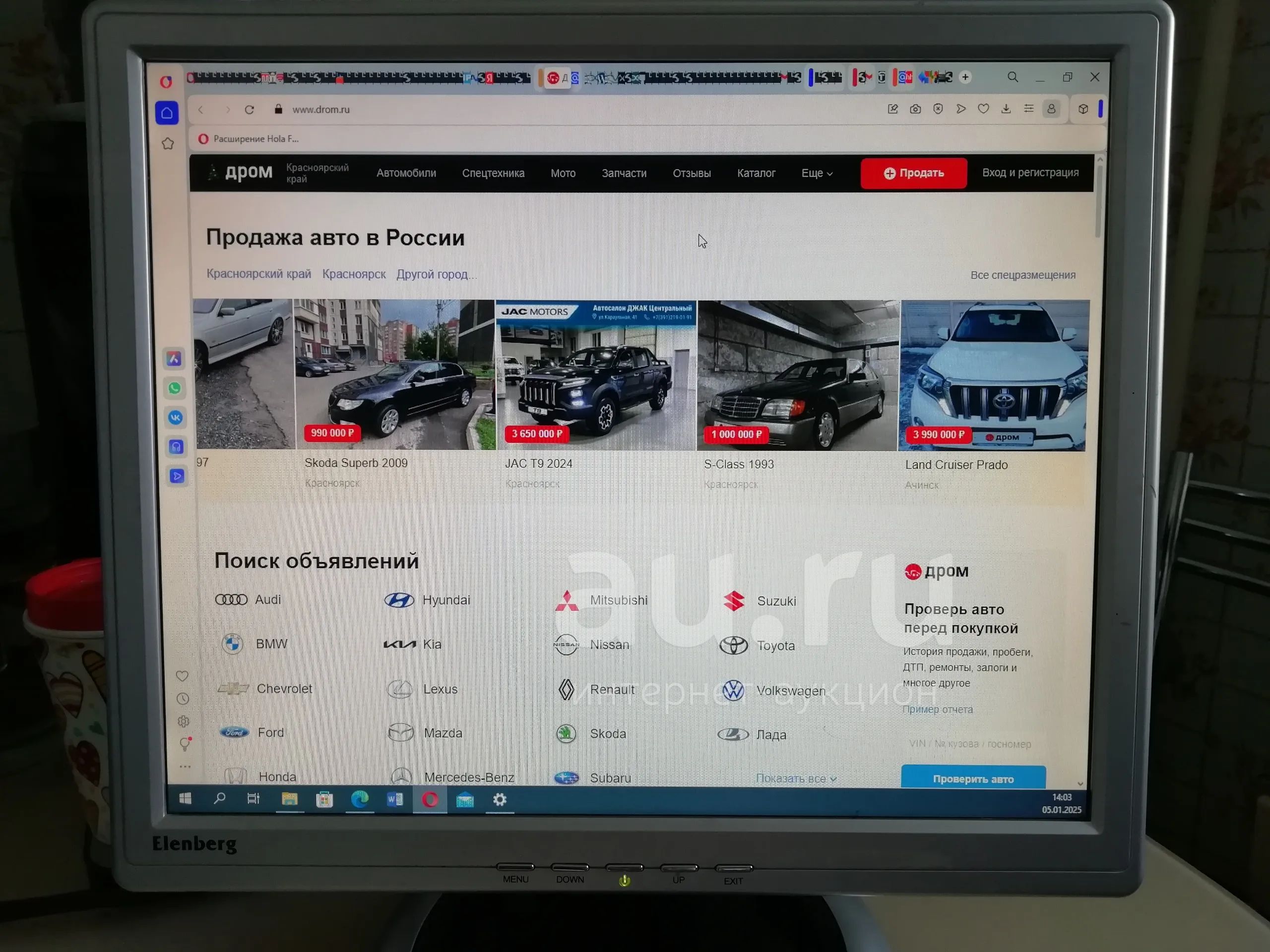
Task: Open sidebar settings gear icon
Action: pos(183,721)
